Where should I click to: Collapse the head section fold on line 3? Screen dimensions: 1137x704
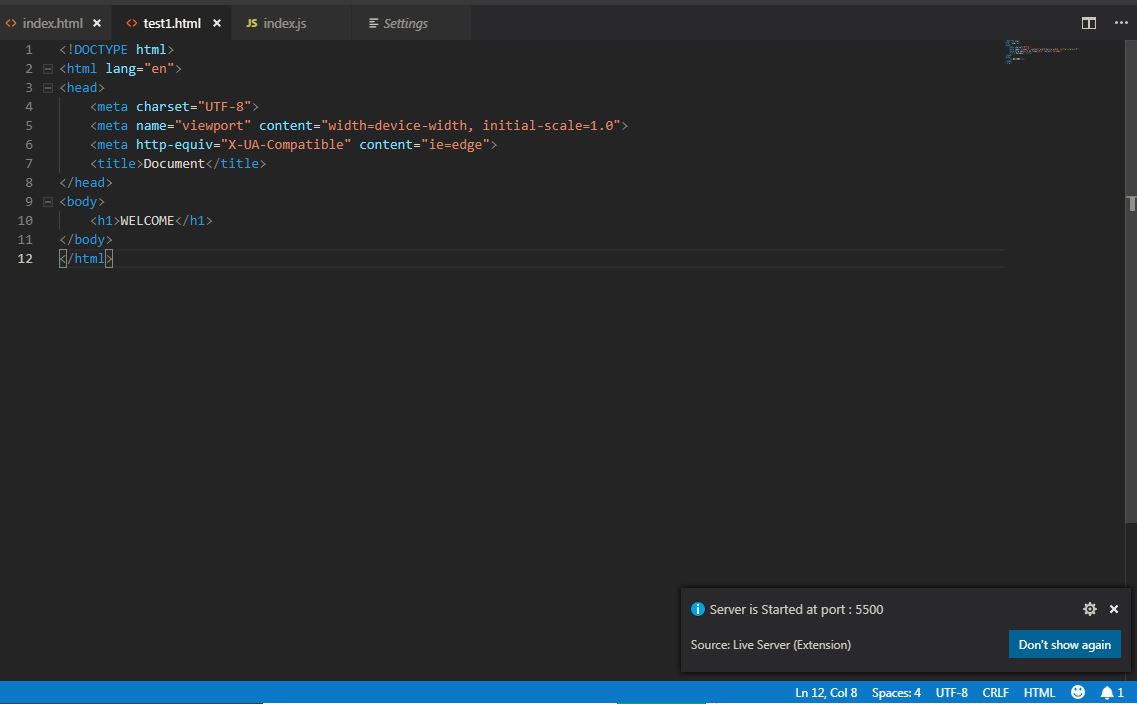point(48,88)
